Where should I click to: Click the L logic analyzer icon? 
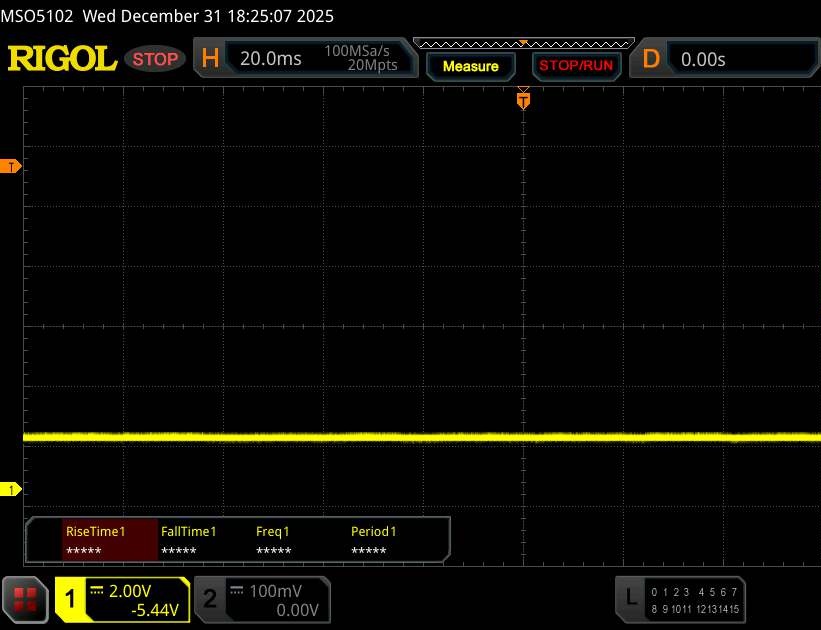click(630, 598)
